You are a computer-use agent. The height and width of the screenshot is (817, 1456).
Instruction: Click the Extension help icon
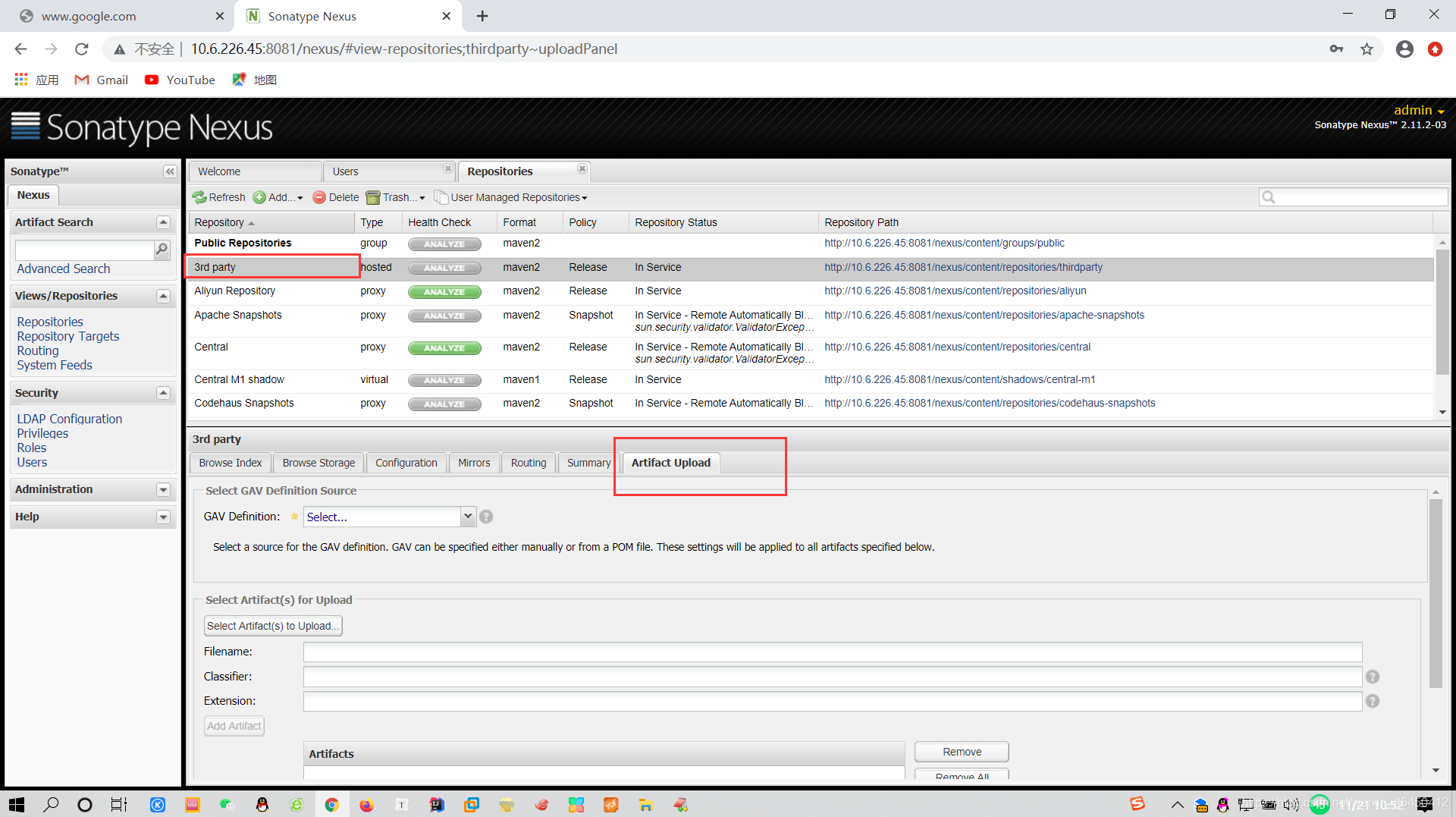1372,701
